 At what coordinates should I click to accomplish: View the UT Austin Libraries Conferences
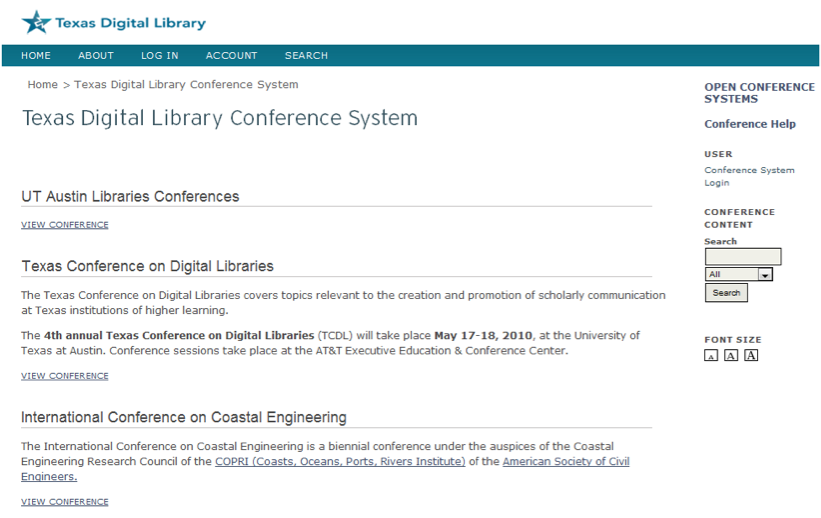(x=65, y=225)
